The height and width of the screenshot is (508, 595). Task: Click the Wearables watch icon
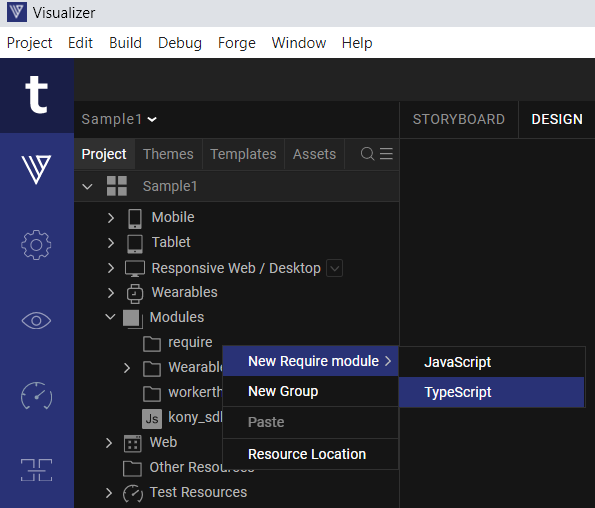(135, 294)
